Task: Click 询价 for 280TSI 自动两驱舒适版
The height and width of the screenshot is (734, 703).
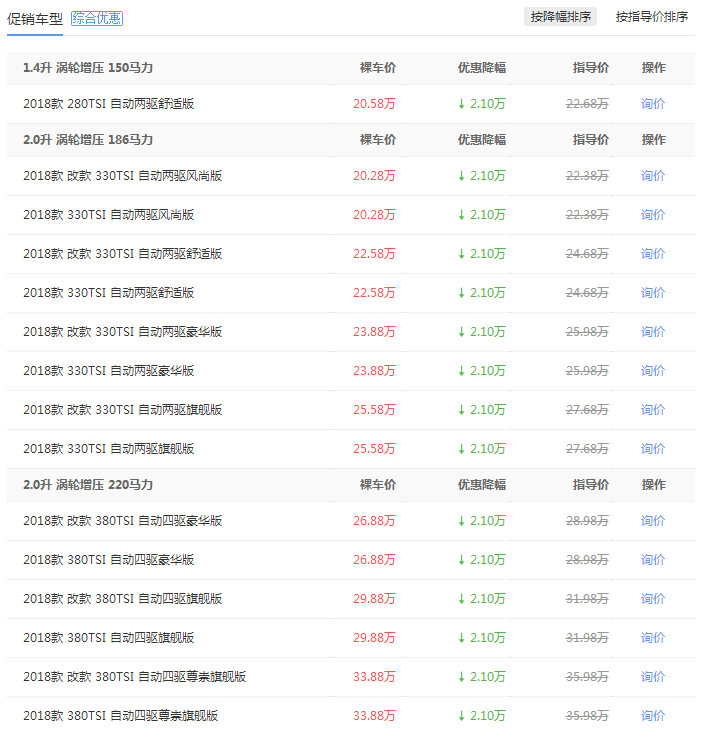Action: tap(653, 103)
